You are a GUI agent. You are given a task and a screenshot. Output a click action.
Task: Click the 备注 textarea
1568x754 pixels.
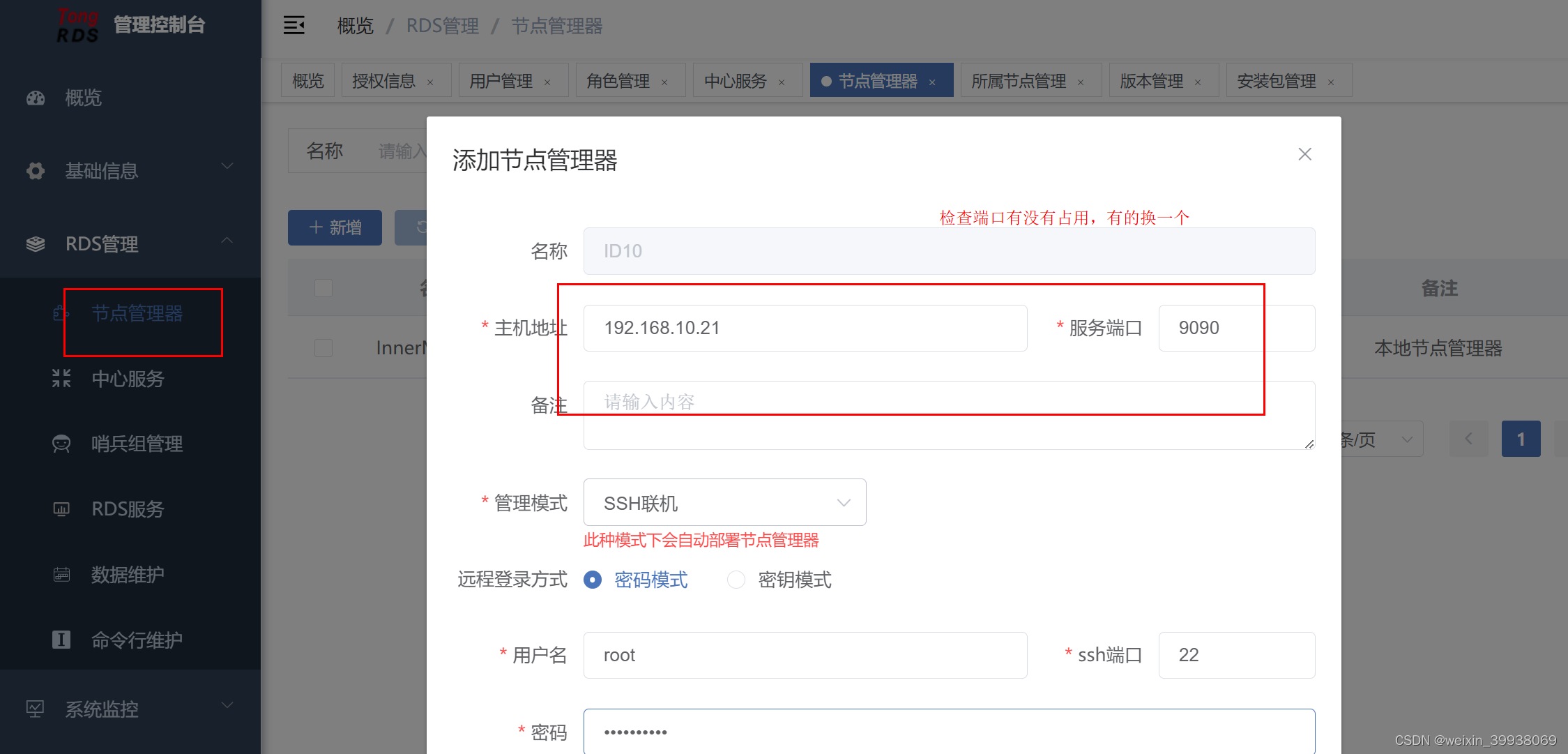pos(949,415)
